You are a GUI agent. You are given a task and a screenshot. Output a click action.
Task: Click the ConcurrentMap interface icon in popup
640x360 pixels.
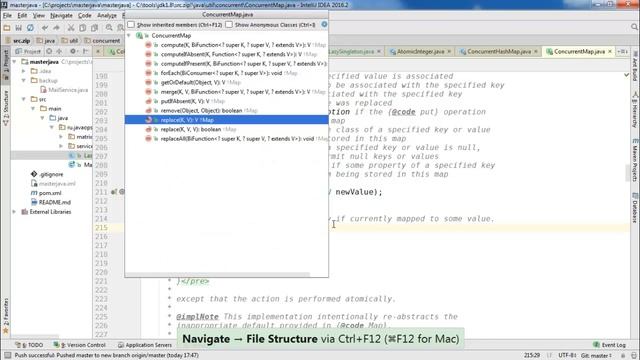click(139, 36)
